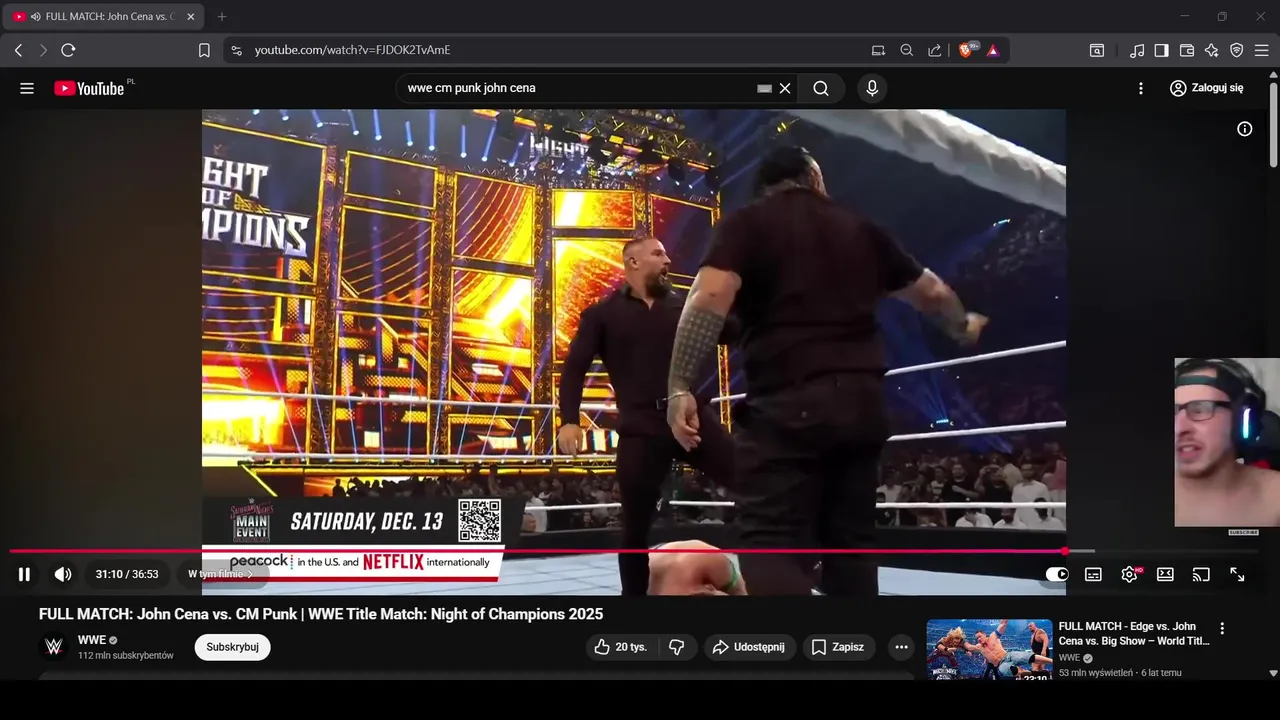Bookmark this page

tap(204, 50)
